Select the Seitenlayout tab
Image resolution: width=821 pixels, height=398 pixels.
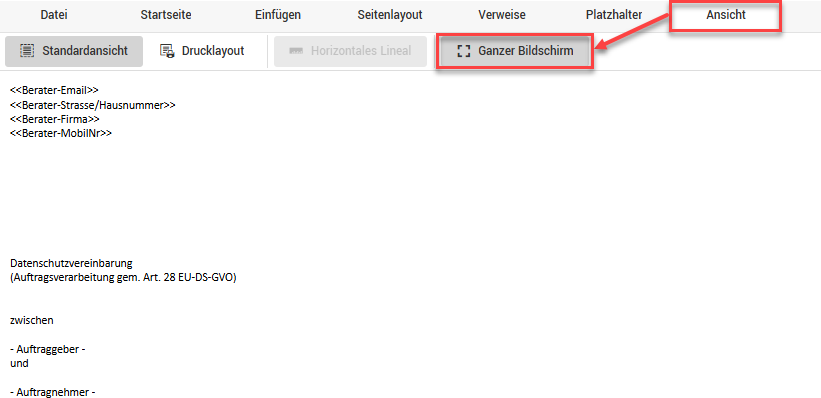click(390, 15)
